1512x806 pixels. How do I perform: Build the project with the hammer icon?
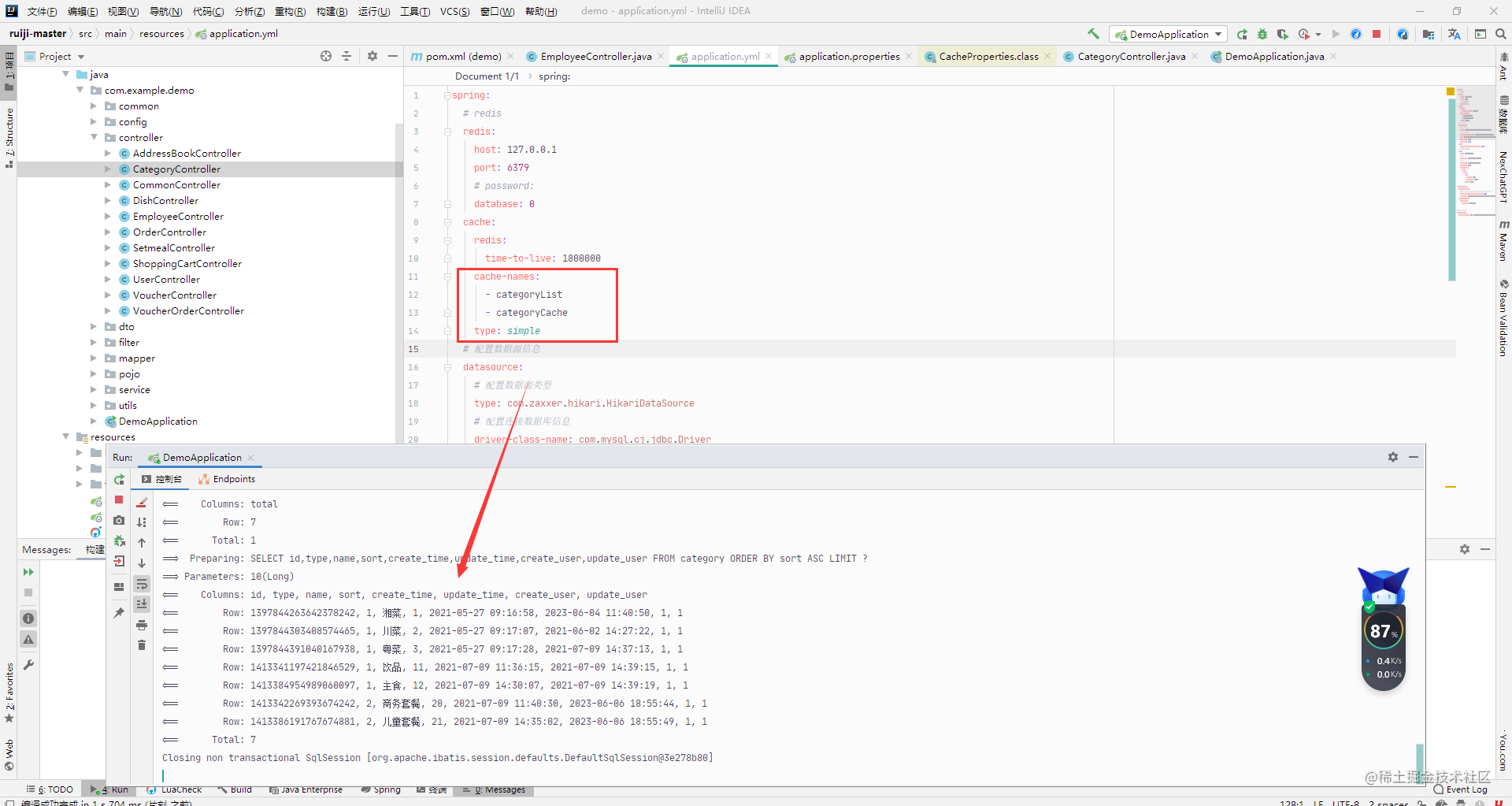[1093, 34]
